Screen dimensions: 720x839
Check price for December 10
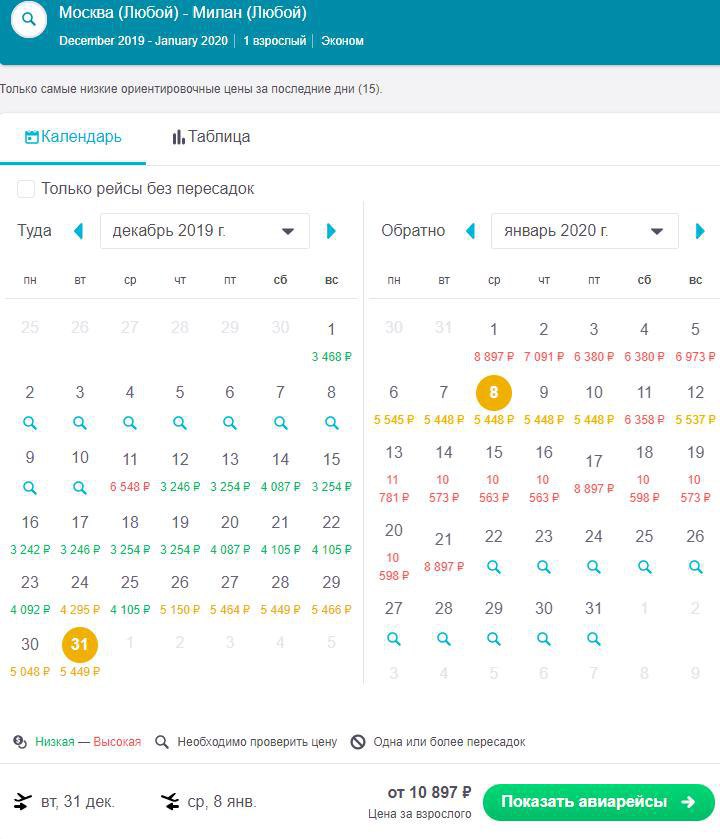pyautogui.click(x=80, y=487)
